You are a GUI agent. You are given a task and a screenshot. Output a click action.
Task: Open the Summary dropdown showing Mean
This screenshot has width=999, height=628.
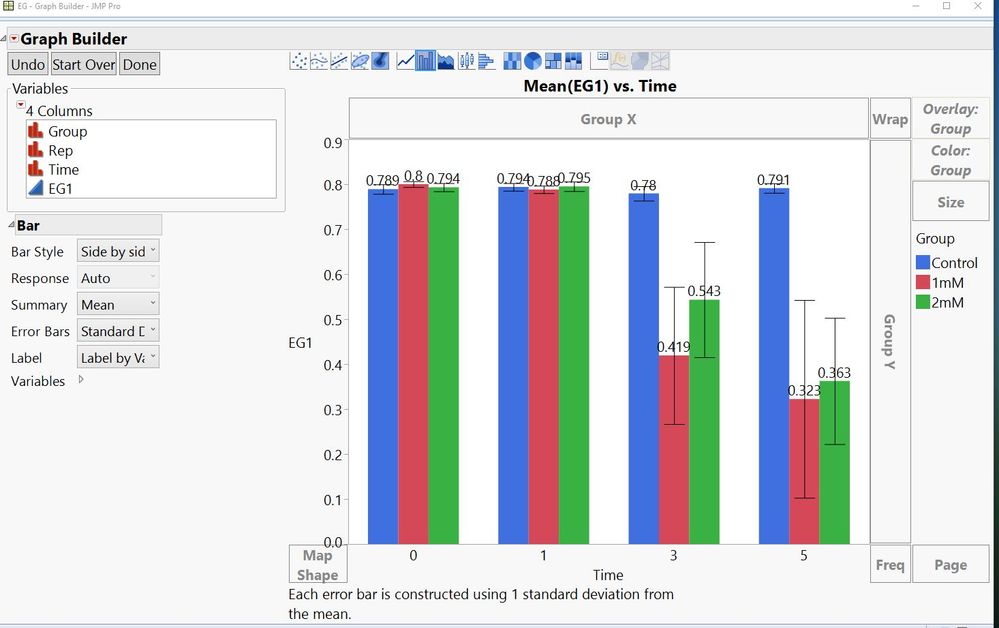[118, 304]
